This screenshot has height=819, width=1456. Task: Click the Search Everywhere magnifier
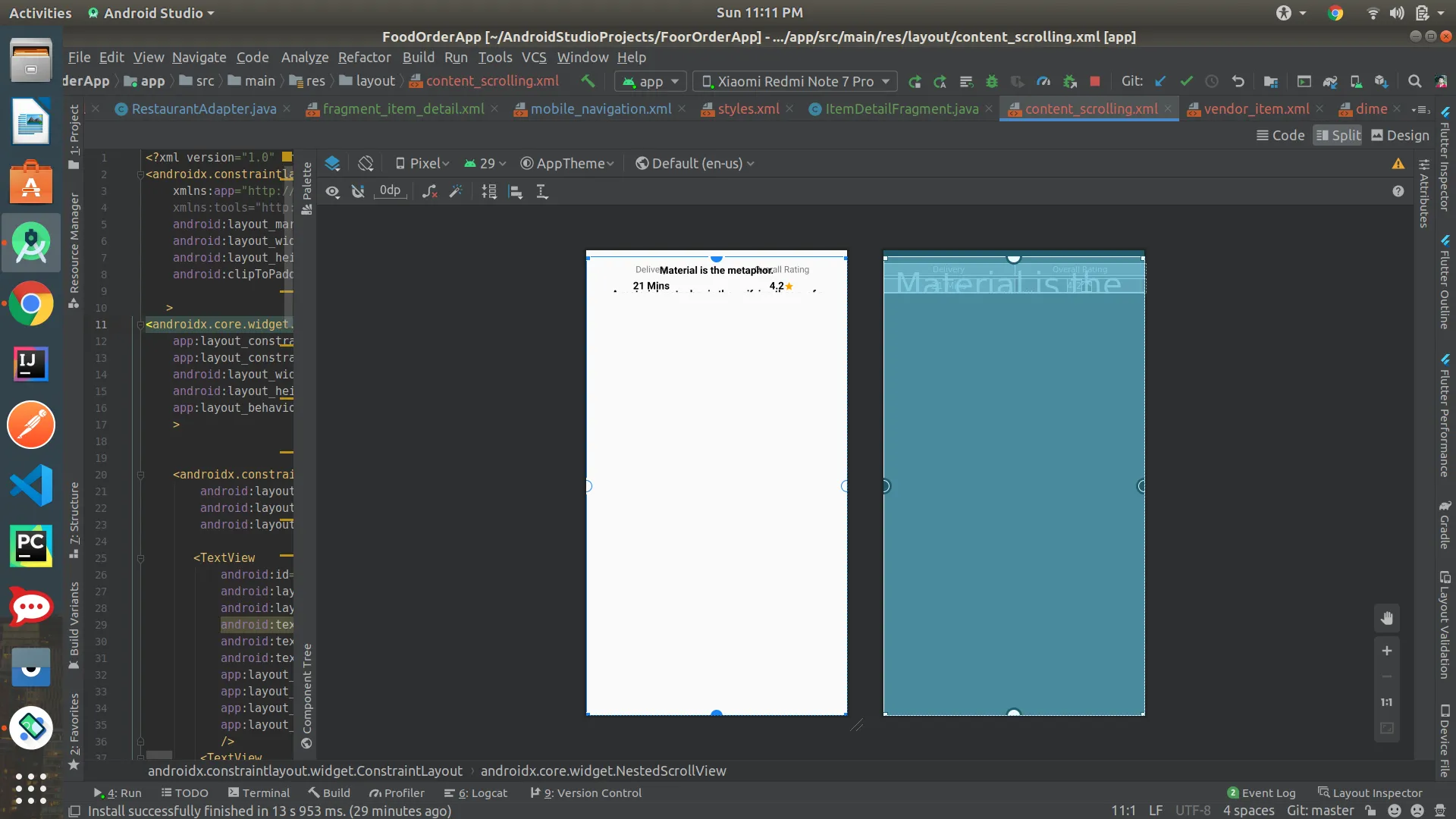point(1414,82)
